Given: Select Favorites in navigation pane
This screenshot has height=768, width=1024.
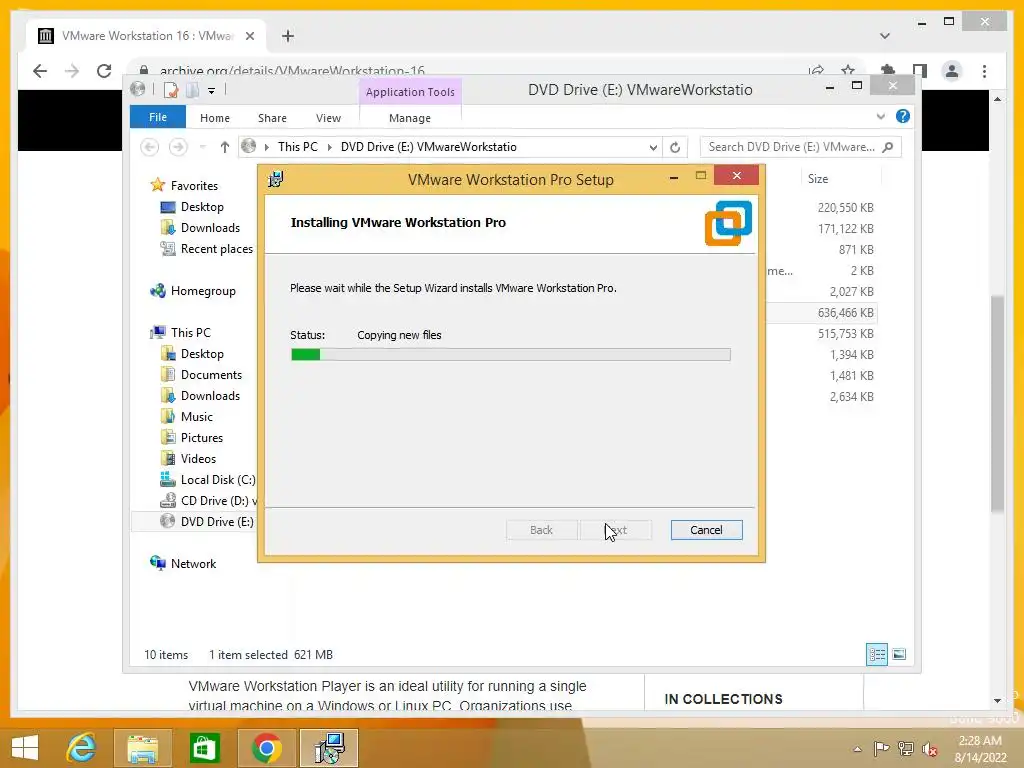Looking at the screenshot, I should [x=194, y=185].
